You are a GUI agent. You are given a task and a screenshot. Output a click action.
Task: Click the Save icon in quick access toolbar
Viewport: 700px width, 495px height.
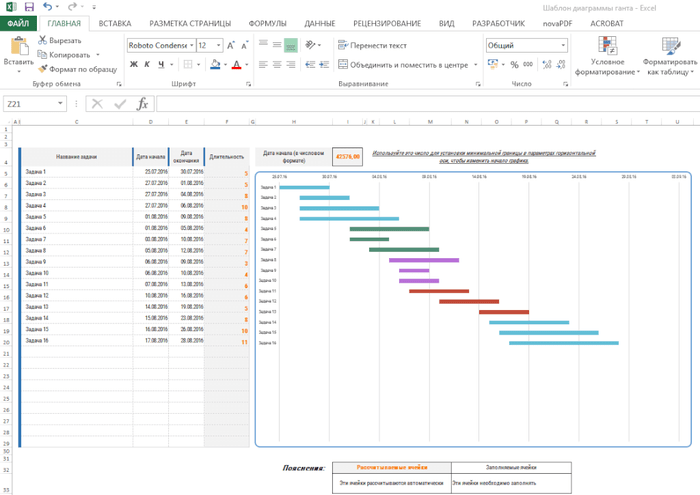(28, 7)
